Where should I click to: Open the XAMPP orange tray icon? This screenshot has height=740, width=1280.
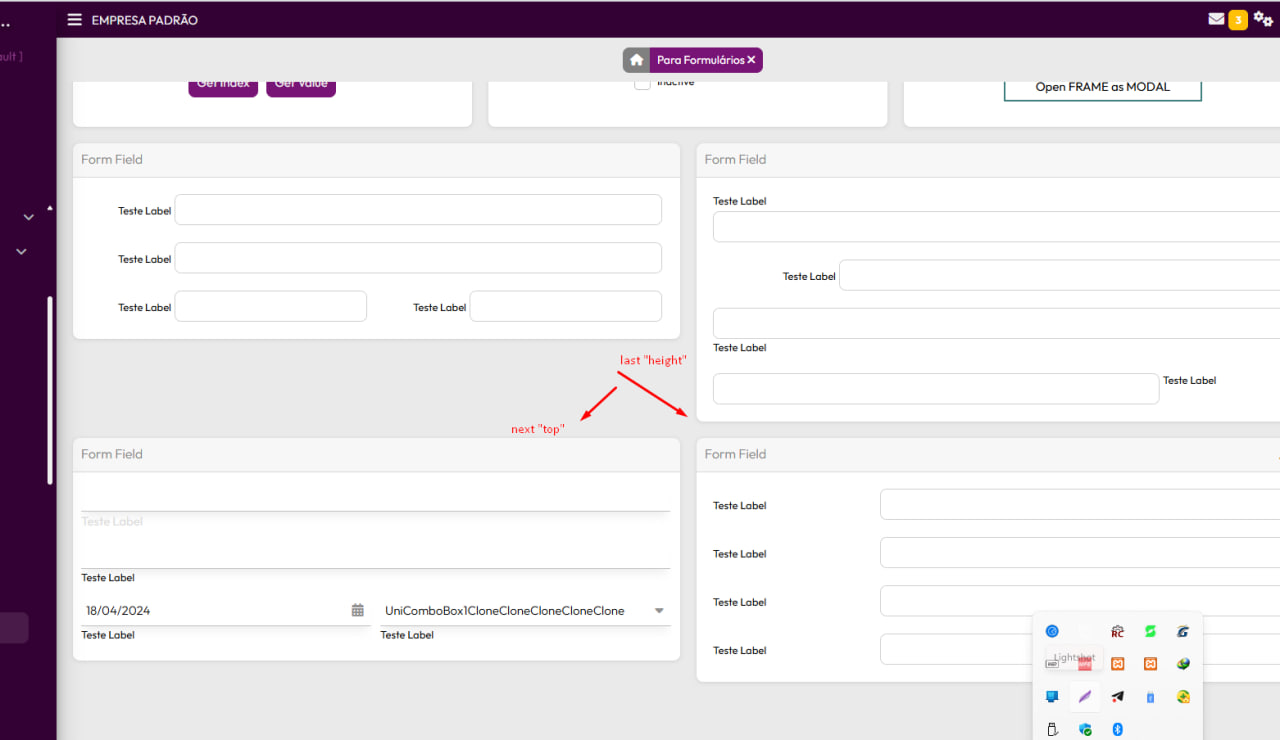coord(1118,663)
